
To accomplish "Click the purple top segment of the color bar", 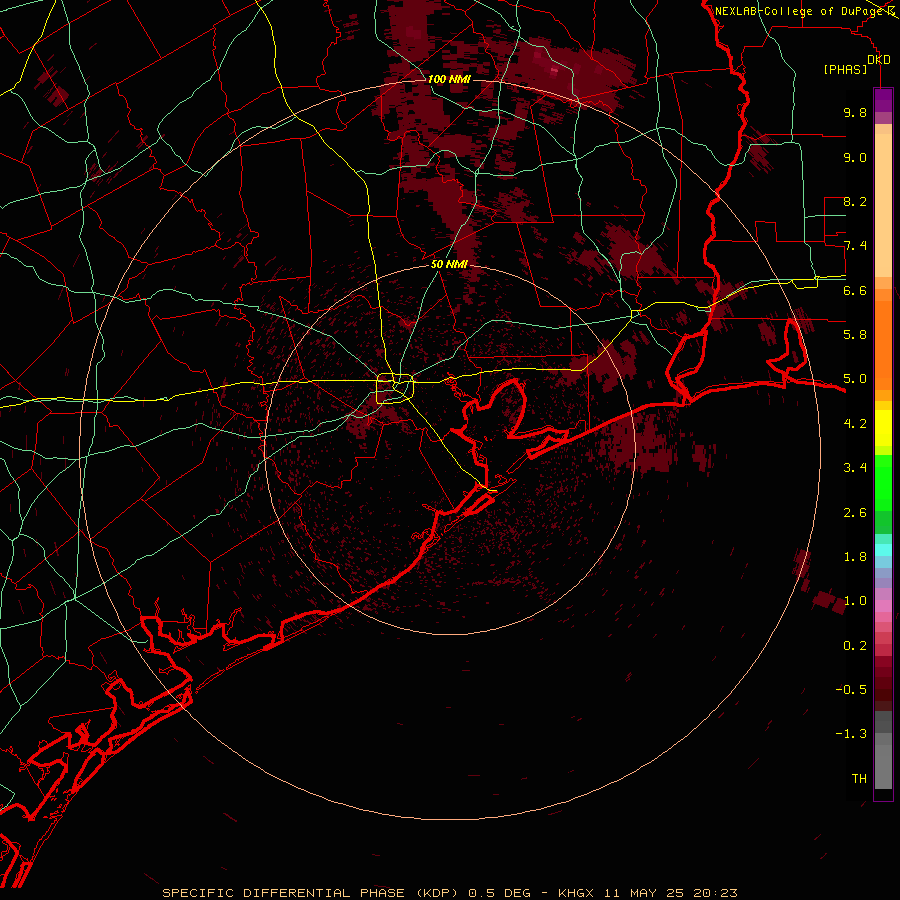I will click(x=883, y=100).
